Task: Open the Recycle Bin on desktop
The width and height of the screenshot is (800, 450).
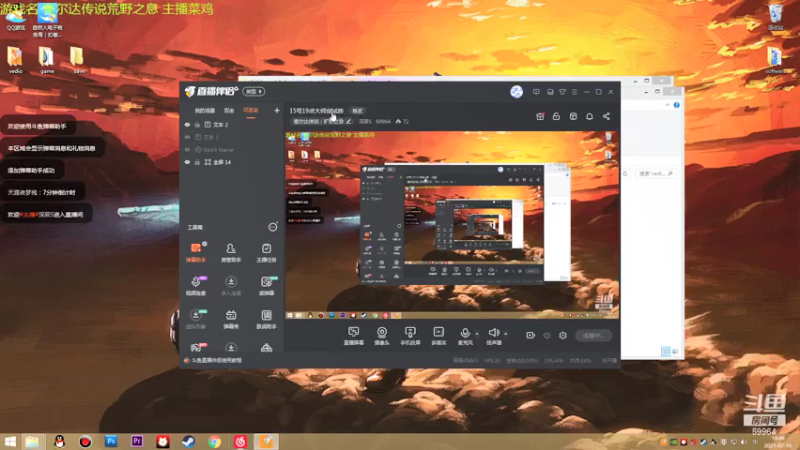Action: click(x=776, y=17)
